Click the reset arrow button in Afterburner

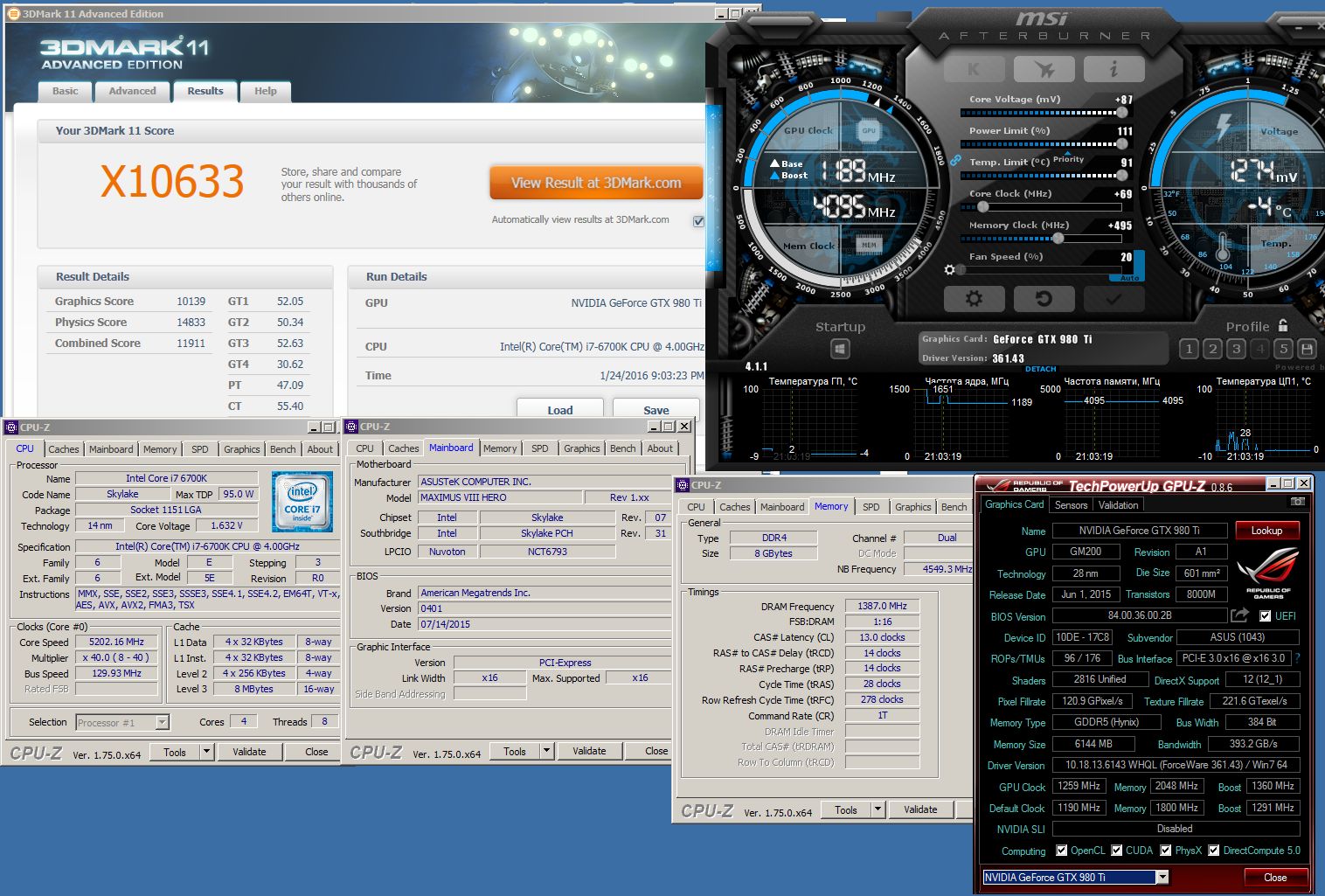[1044, 299]
